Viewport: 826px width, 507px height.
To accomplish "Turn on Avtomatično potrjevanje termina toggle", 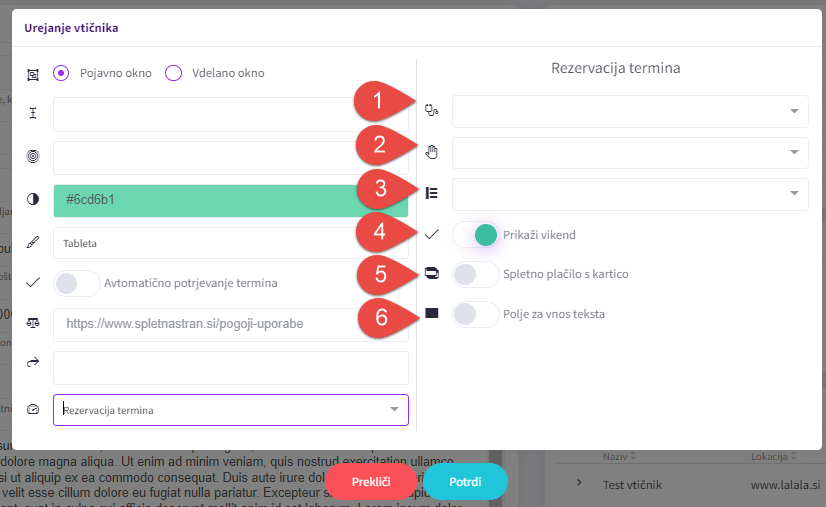I will [77, 283].
